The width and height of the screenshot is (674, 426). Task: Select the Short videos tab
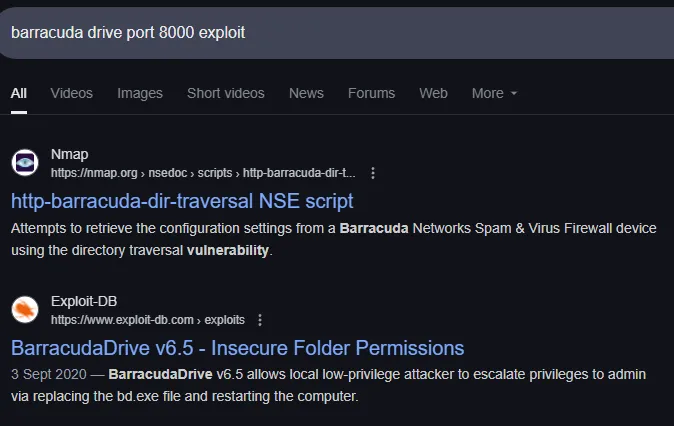[x=226, y=93]
